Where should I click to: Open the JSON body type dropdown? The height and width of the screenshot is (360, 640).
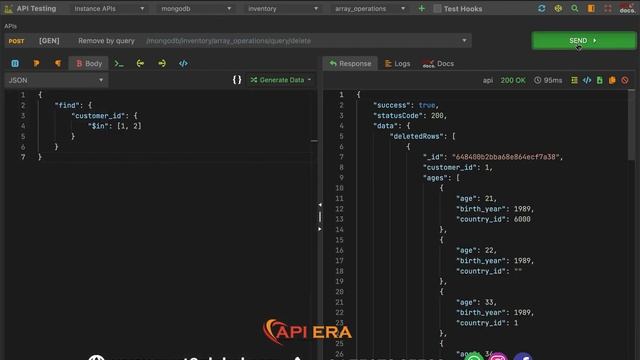pyautogui.click(x=56, y=80)
